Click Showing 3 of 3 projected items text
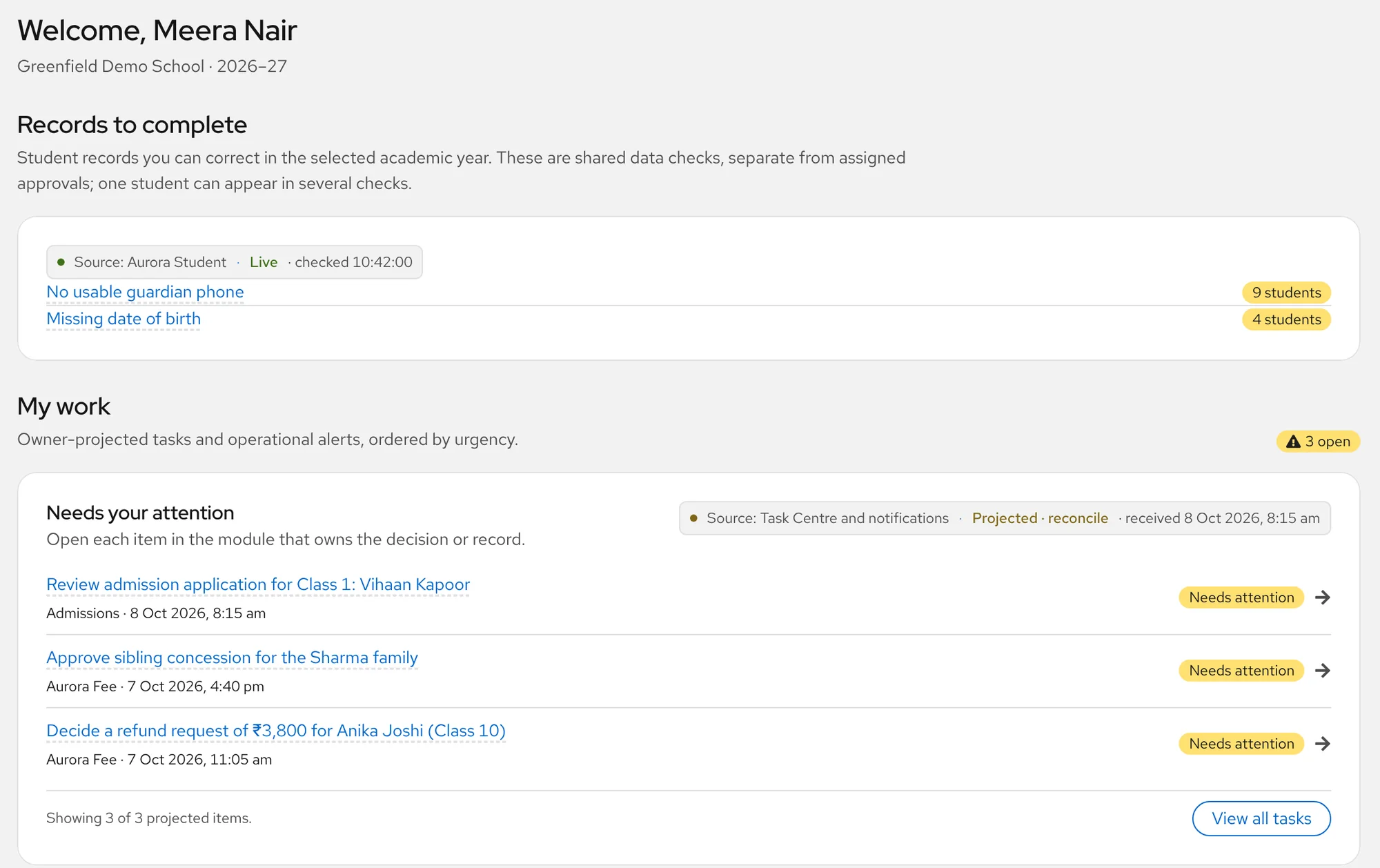Viewport: 1380px width, 868px height. pos(149,818)
